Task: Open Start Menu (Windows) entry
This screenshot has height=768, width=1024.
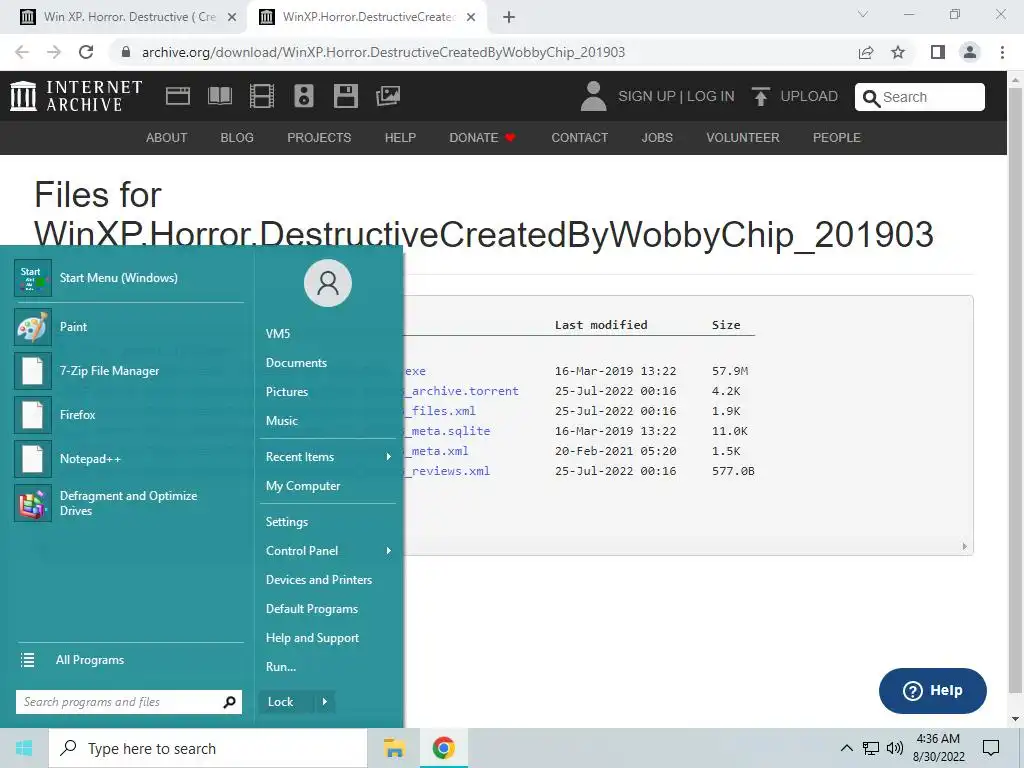Action: coord(129,278)
